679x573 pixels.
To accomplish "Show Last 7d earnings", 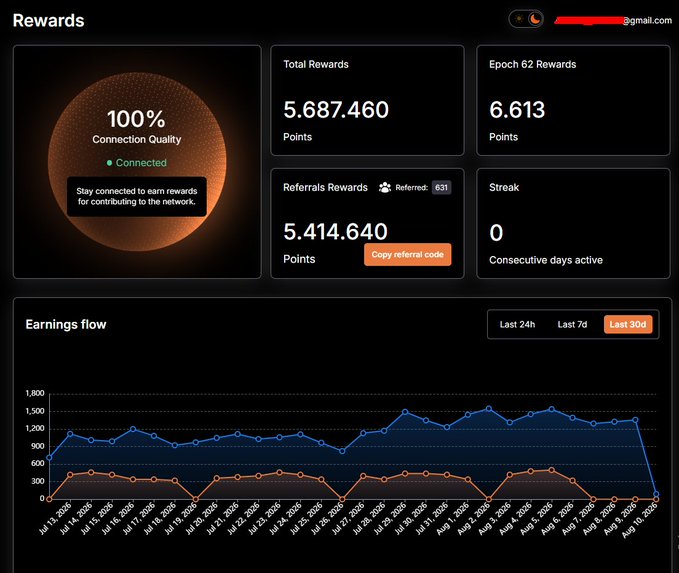I will 572,324.
